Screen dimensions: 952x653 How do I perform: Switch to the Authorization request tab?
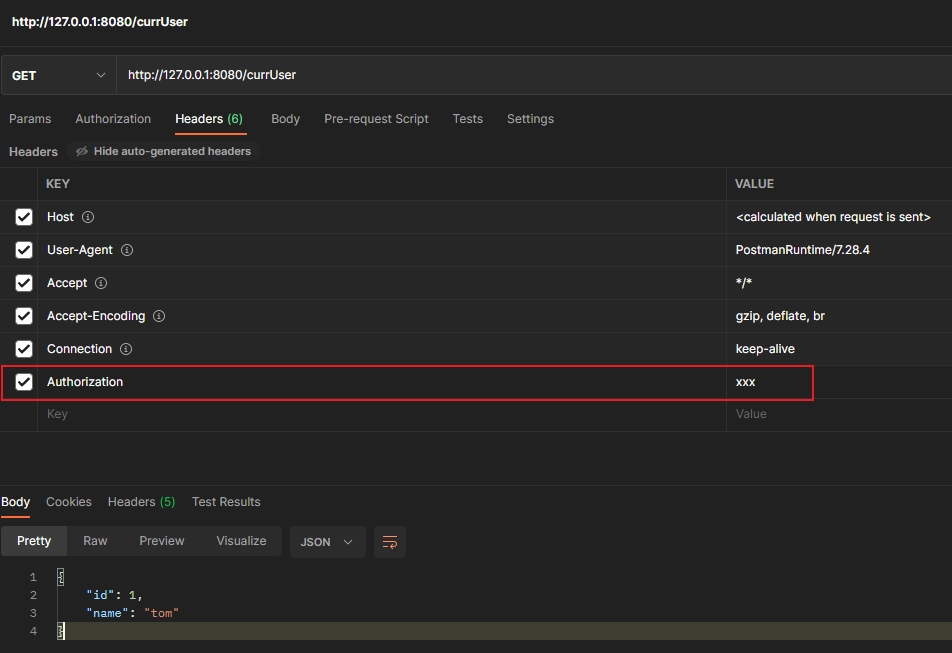(x=113, y=119)
